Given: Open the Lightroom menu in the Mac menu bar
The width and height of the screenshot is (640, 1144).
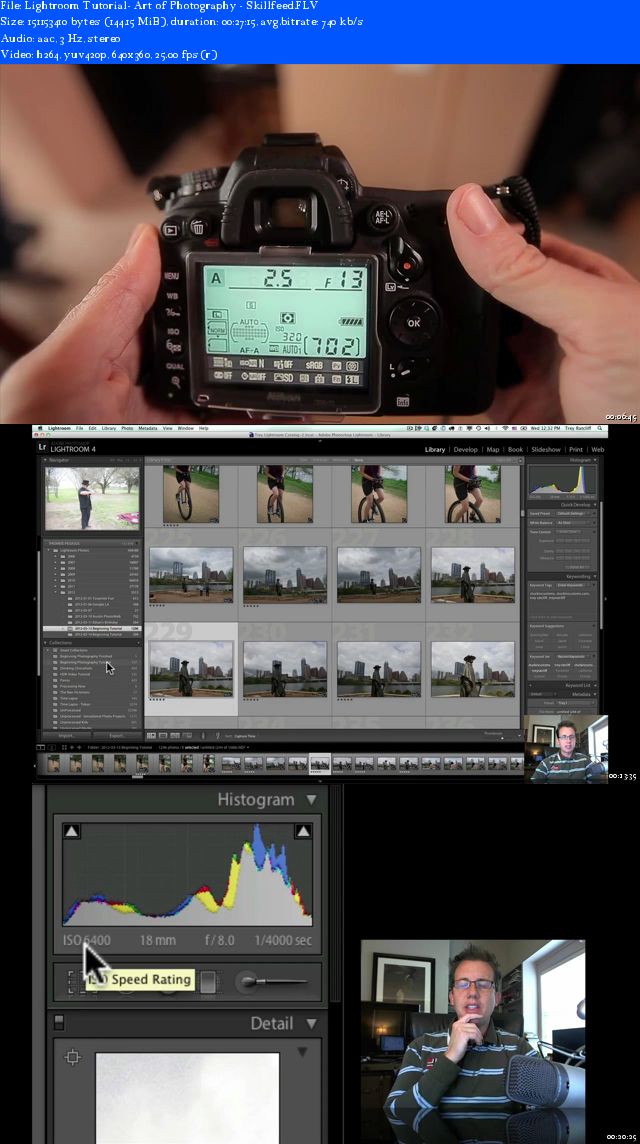Looking at the screenshot, I should [x=59, y=428].
